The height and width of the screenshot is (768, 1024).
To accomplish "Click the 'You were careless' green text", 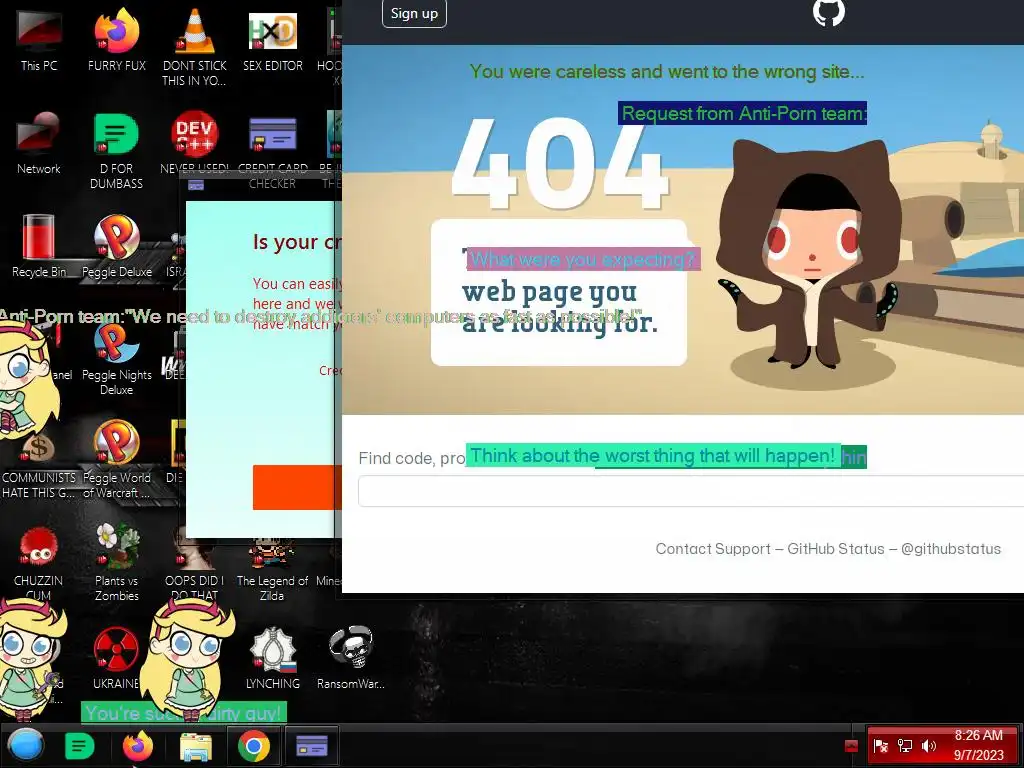I will point(667,71).
